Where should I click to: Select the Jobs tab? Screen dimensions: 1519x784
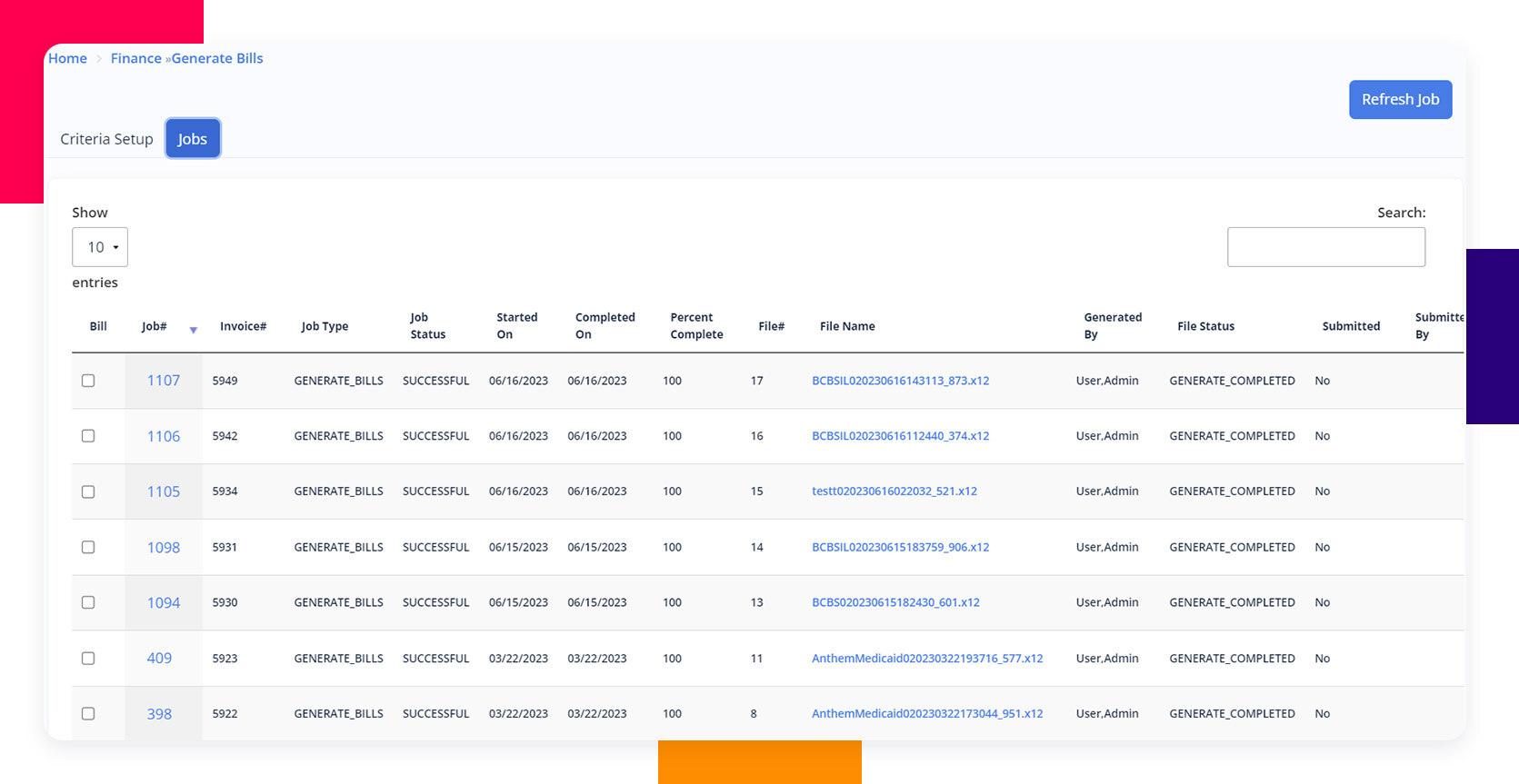193,139
